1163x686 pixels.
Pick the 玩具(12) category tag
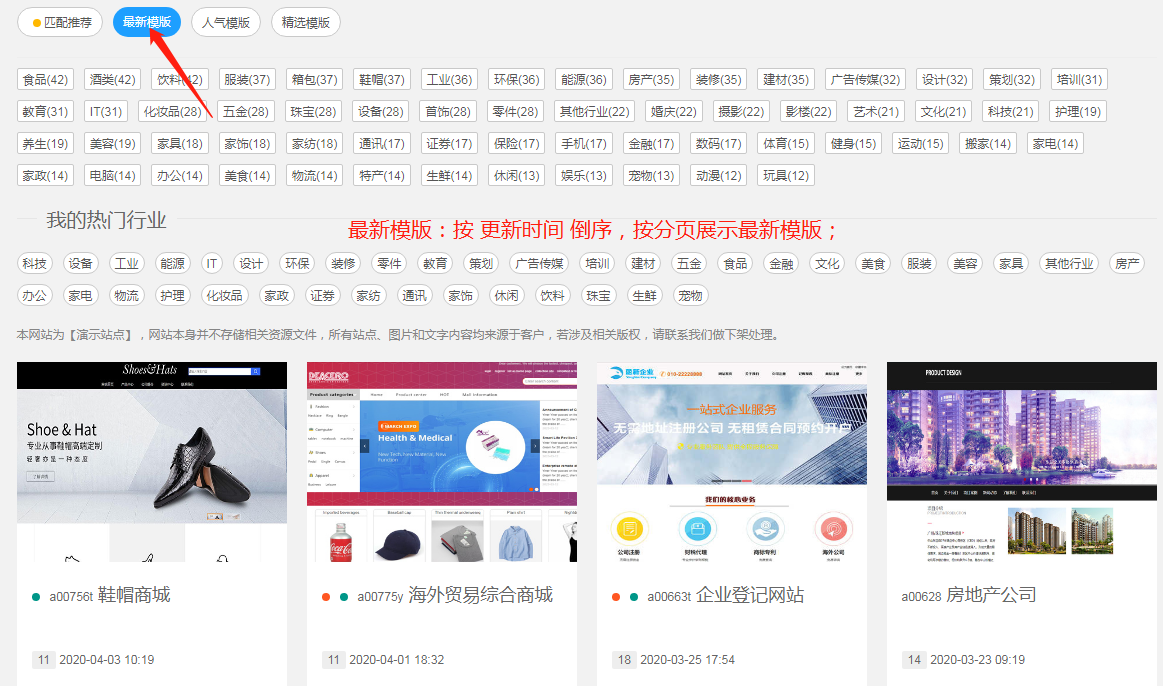[785, 176]
